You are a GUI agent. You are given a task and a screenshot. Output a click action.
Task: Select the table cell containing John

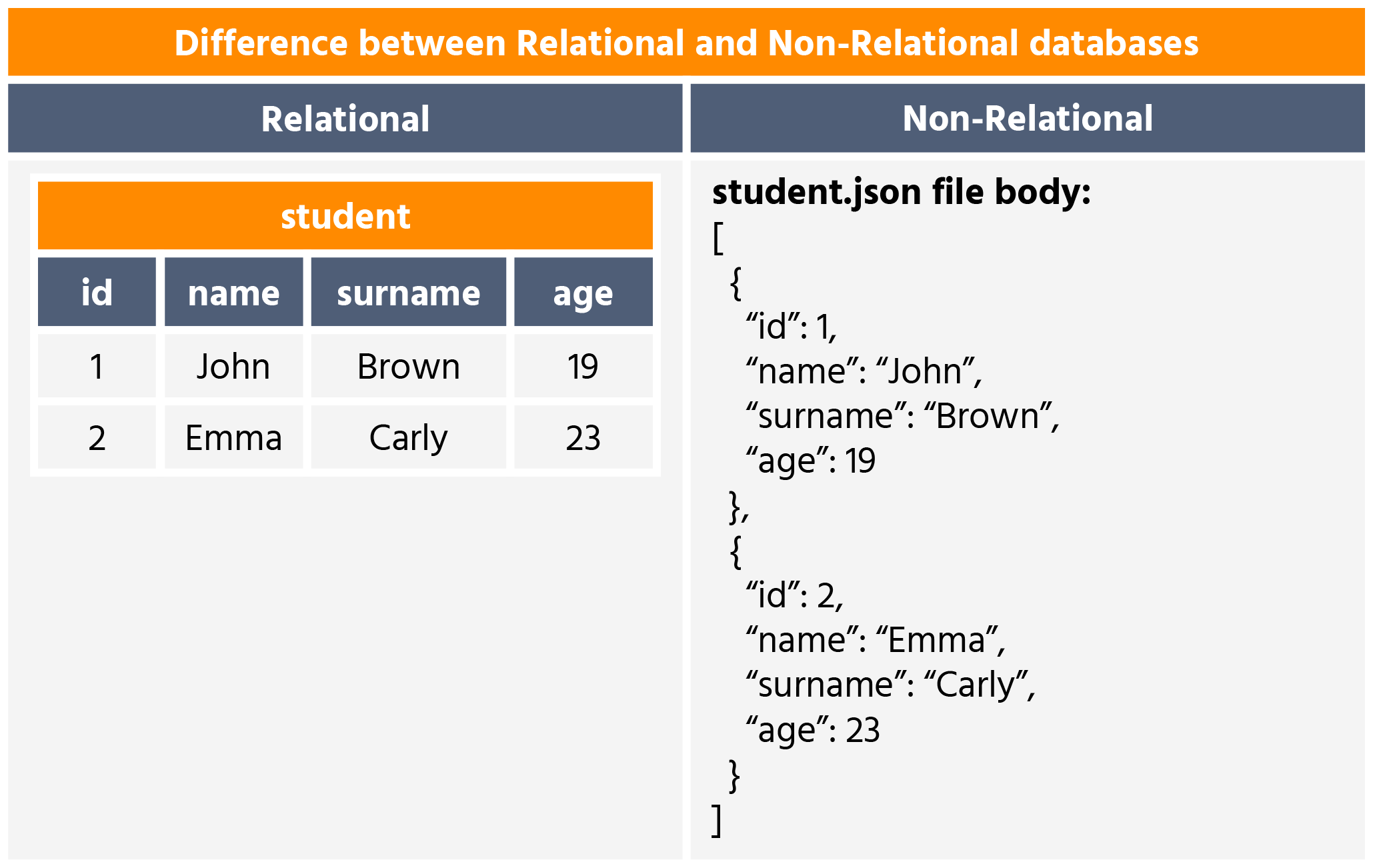click(x=233, y=366)
